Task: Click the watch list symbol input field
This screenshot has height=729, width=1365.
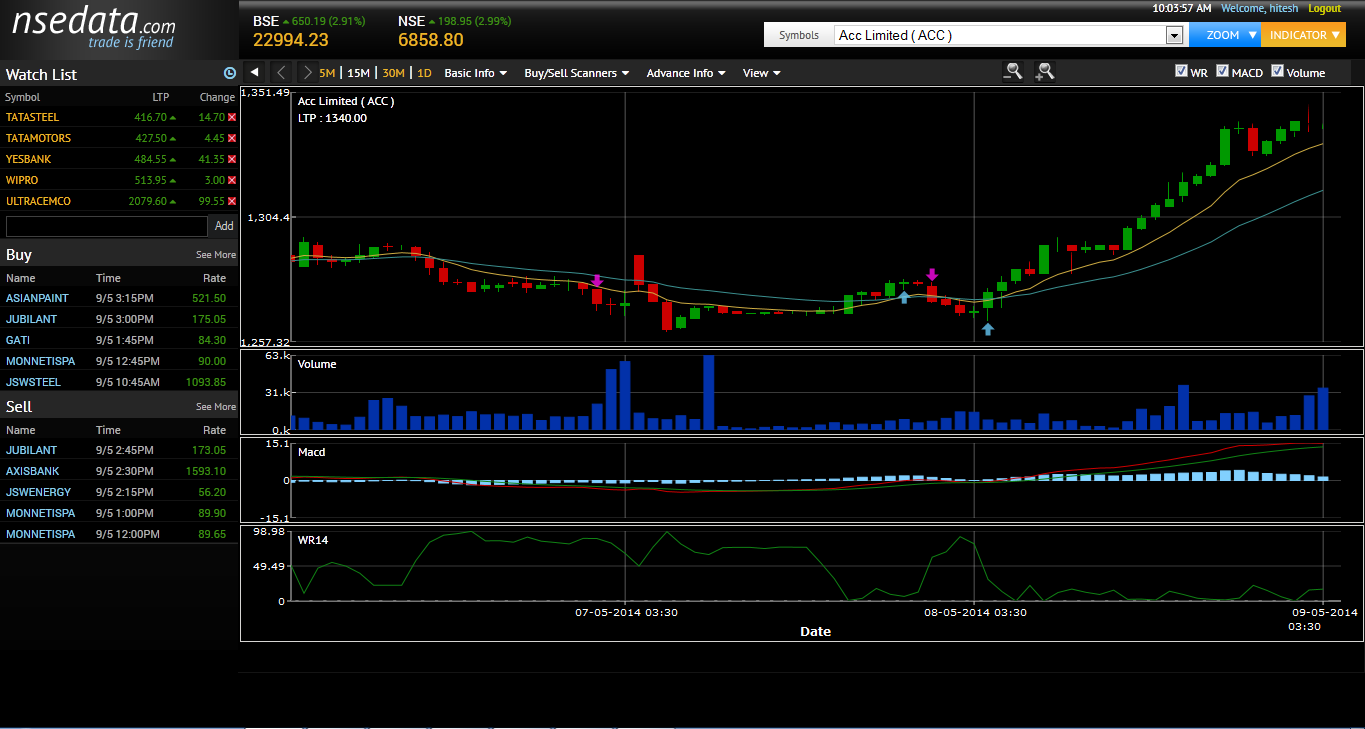Action: pos(106,226)
